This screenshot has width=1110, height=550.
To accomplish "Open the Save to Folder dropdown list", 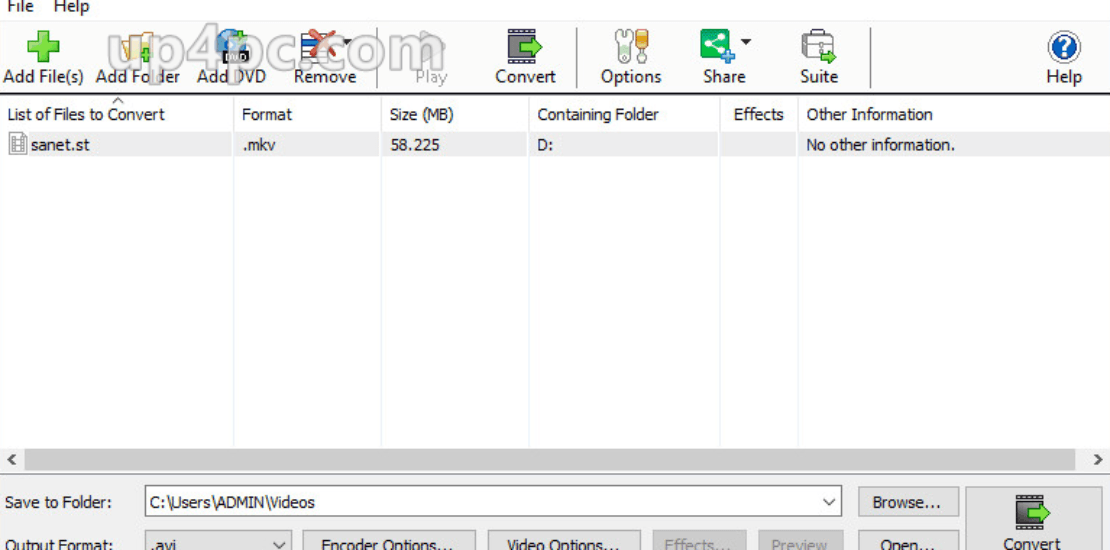I will [x=828, y=503].
